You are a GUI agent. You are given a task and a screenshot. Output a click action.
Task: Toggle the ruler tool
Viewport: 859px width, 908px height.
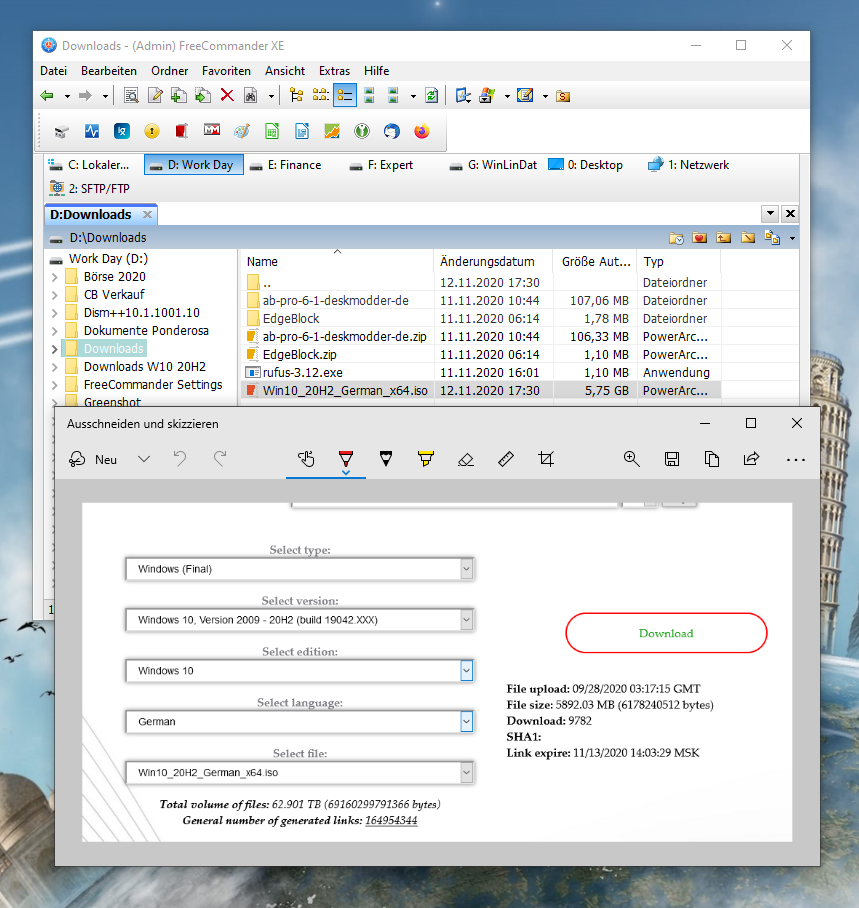click(506, 459)
